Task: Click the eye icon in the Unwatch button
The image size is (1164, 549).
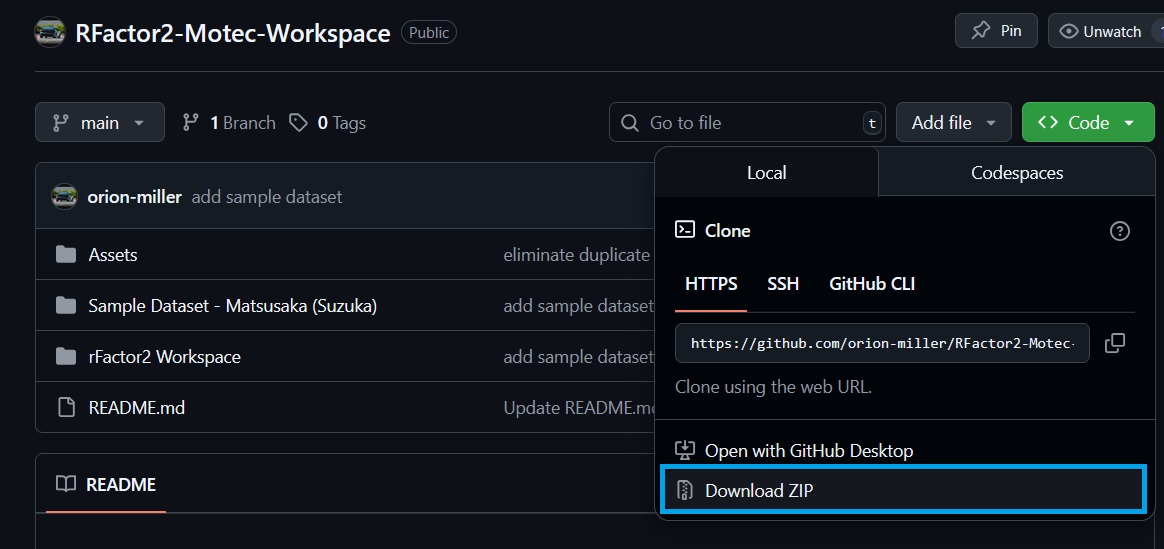Action: tap(1069, 31)
